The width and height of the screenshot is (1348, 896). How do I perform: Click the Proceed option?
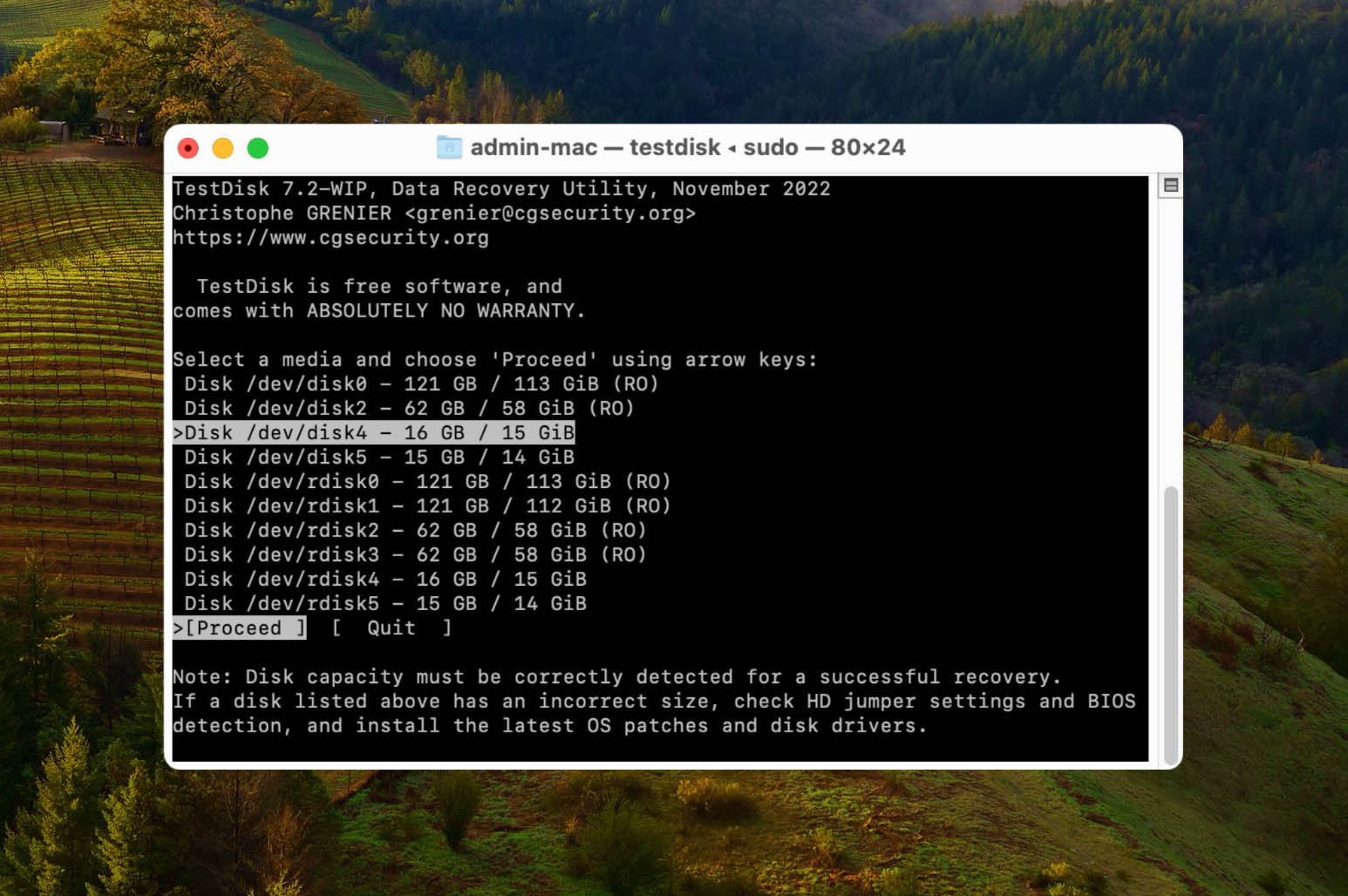[x=242, y=628]
